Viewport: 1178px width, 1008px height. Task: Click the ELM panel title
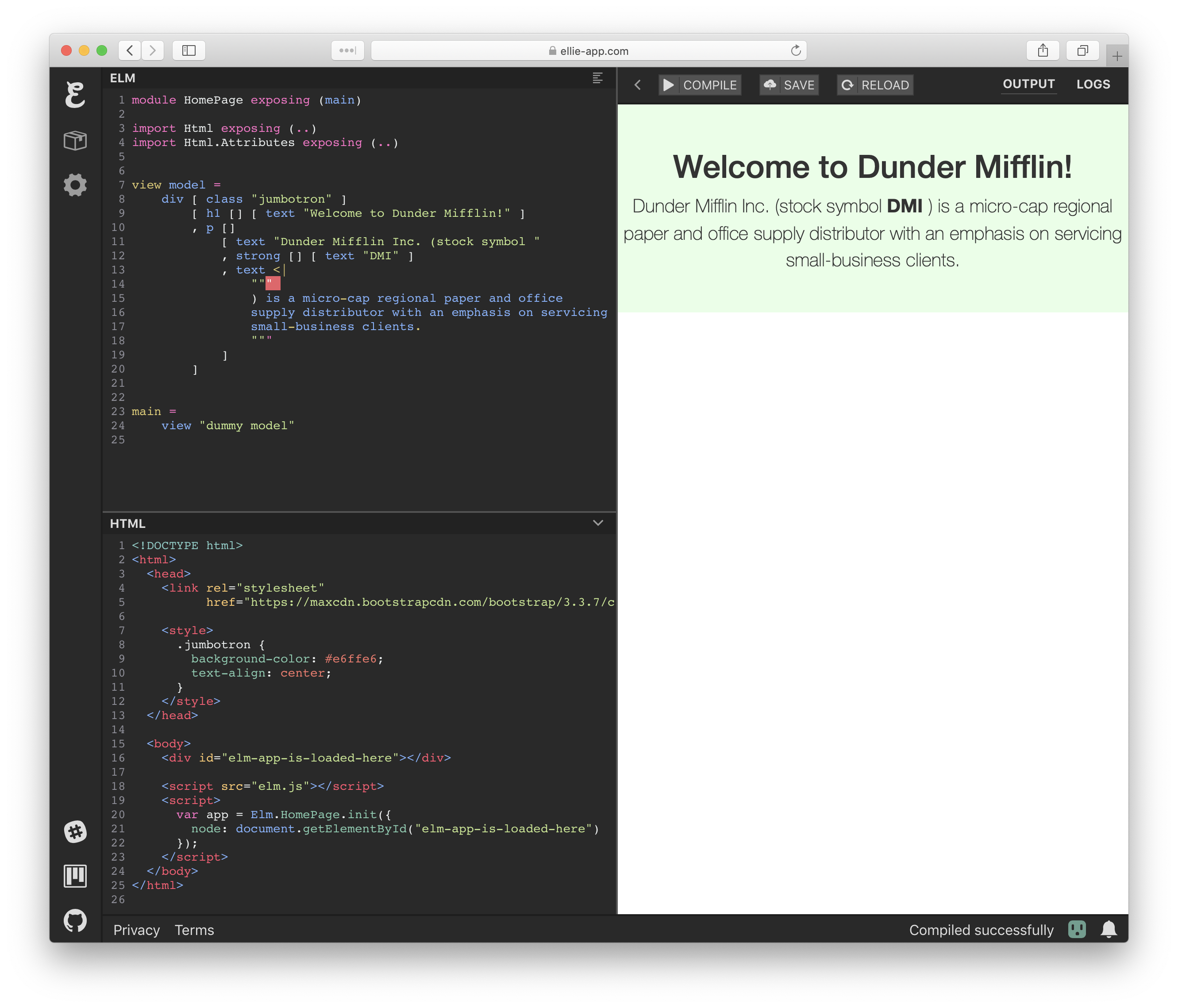coord(123,78)
